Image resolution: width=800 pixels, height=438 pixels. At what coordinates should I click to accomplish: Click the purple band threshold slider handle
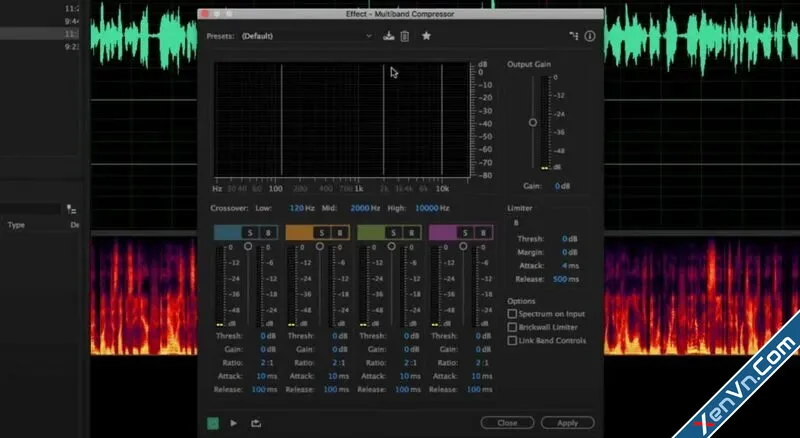463,247
